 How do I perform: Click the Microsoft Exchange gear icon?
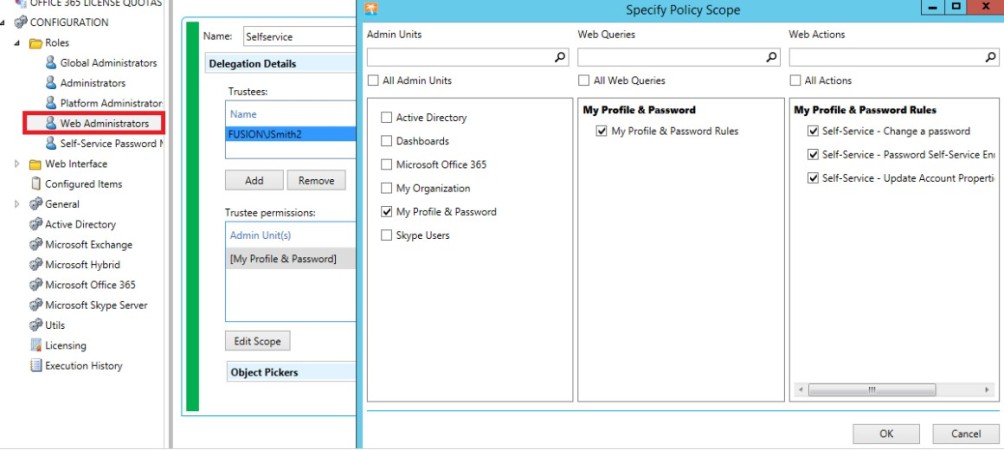tap(36, 245)
